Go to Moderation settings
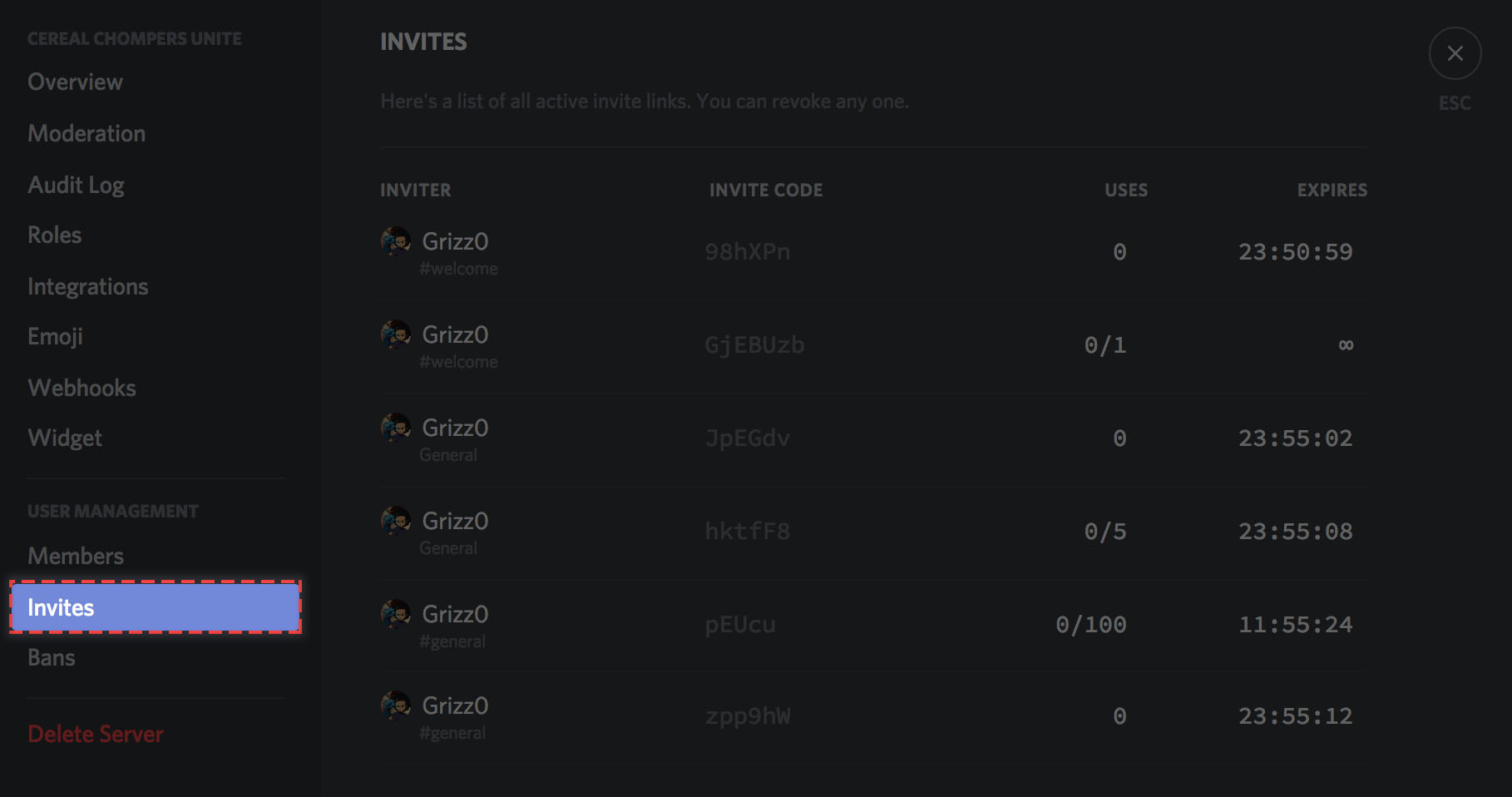Viewport: 1512px width, 797px height. (86, 134)
